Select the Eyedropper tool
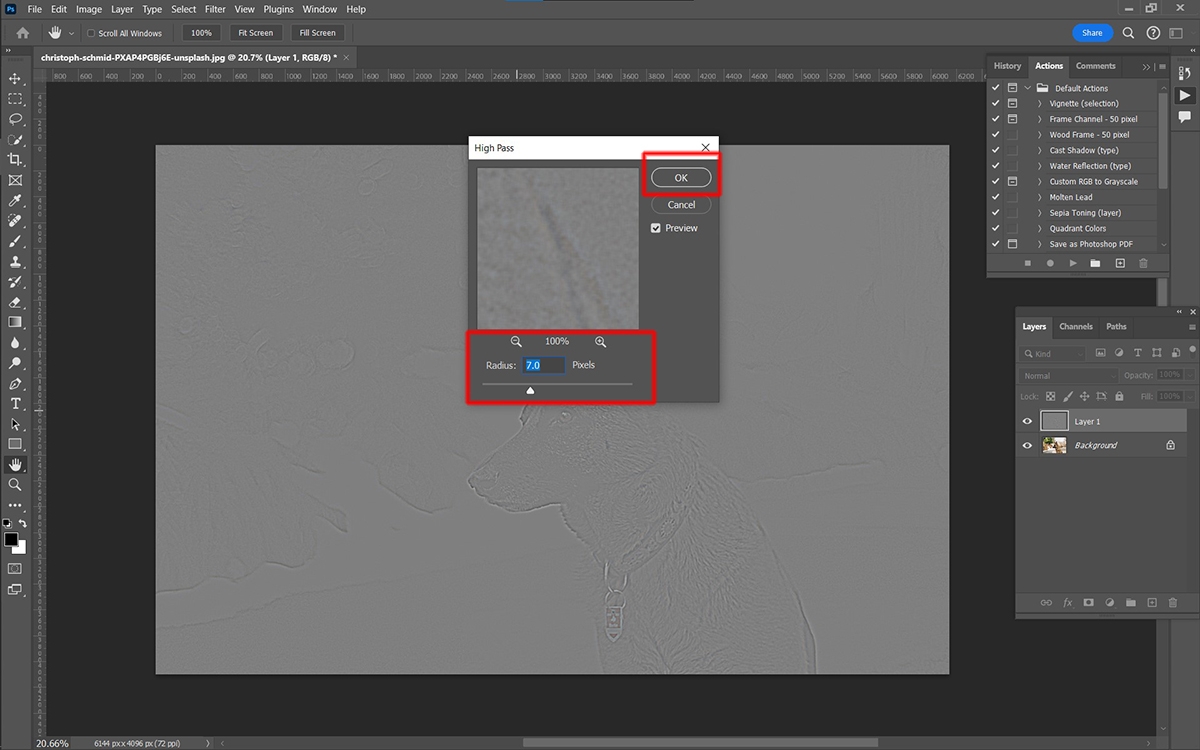This screenshot has height=750, width=1200. pos(15,200)
